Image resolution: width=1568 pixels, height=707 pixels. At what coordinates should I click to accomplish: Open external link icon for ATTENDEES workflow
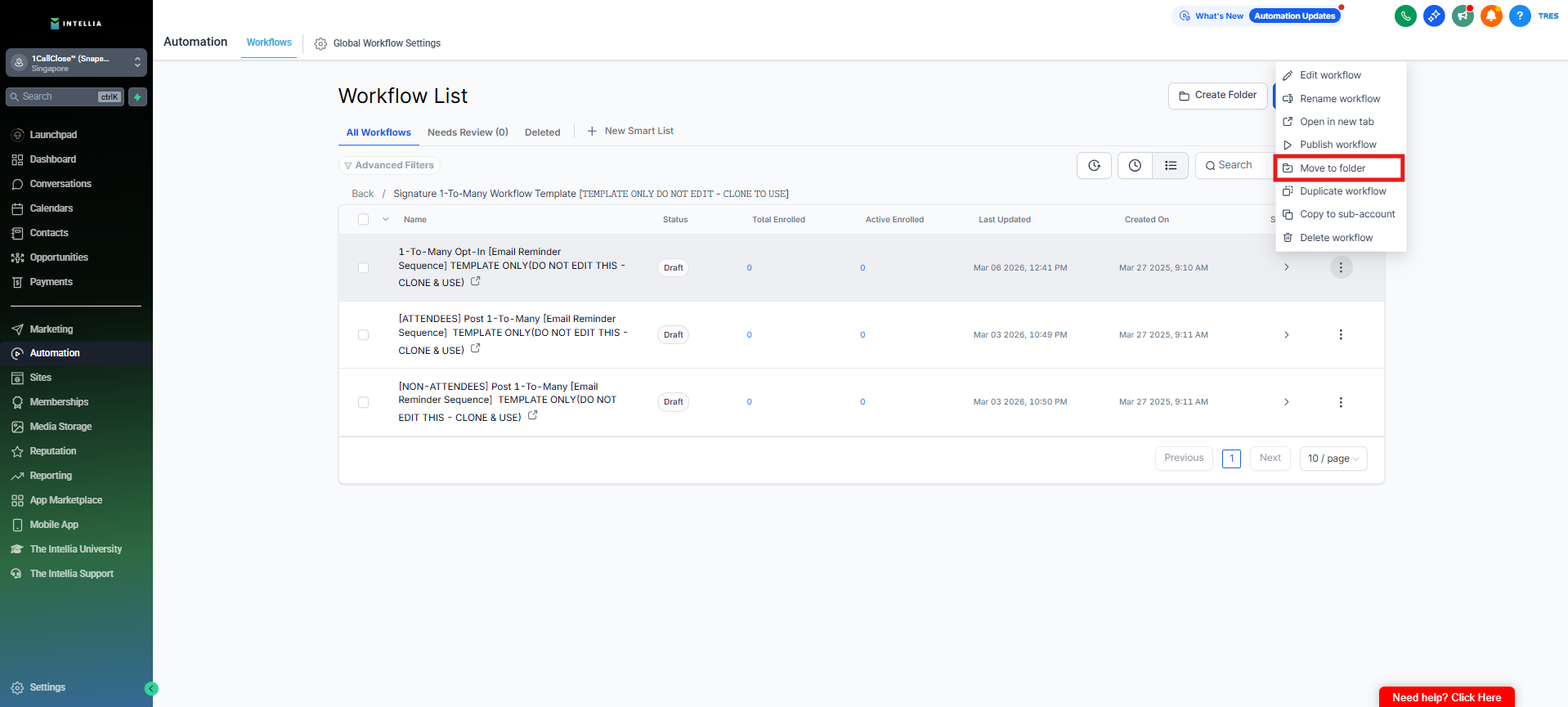click(476, 349)
